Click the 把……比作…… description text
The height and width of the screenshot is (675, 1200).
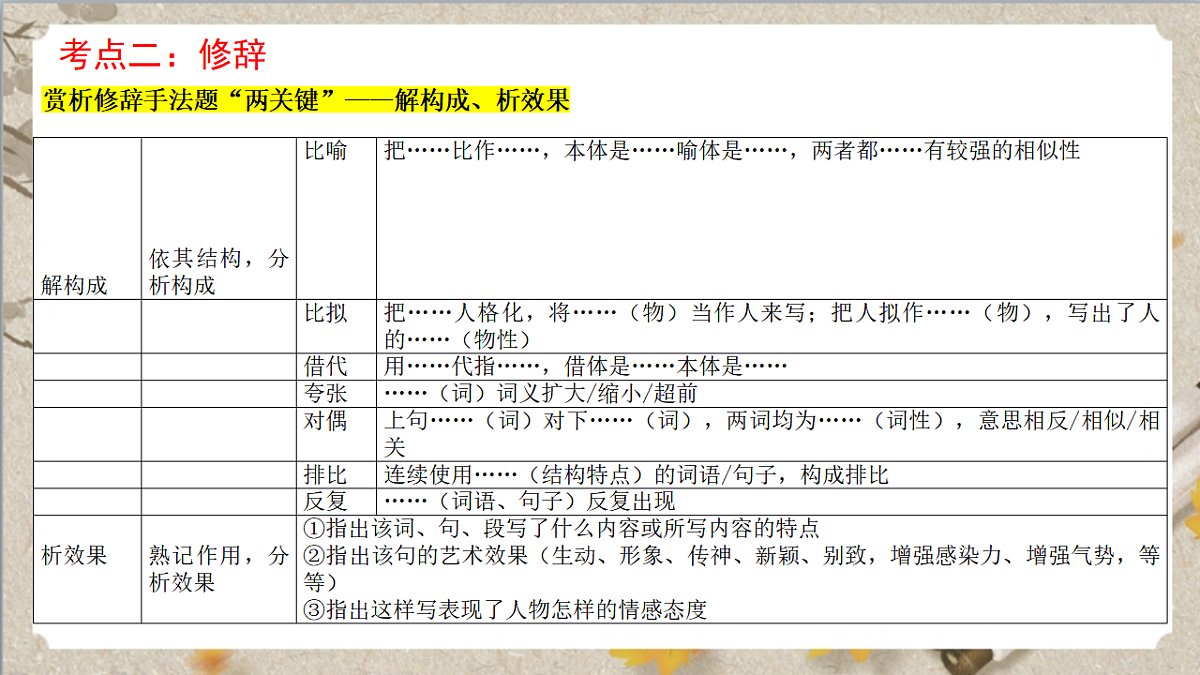(x=732, y=151)
